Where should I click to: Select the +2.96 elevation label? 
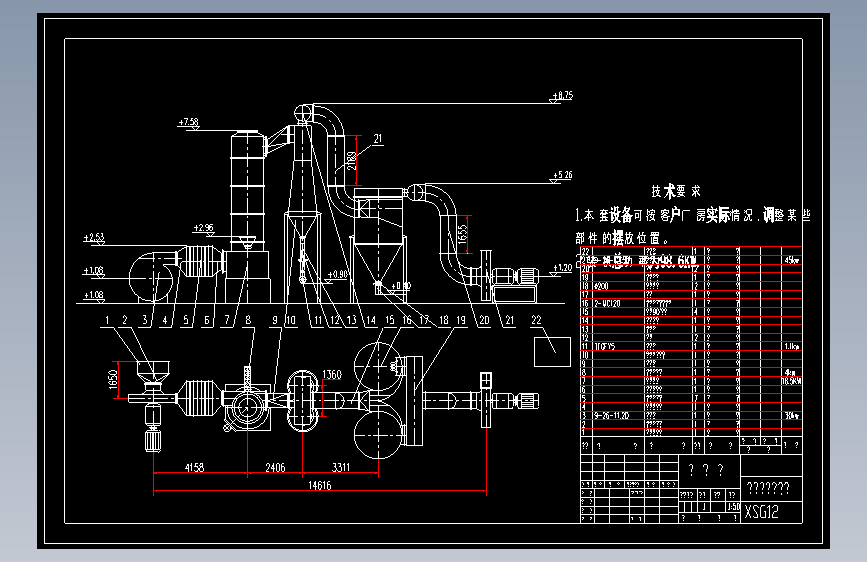203,227
